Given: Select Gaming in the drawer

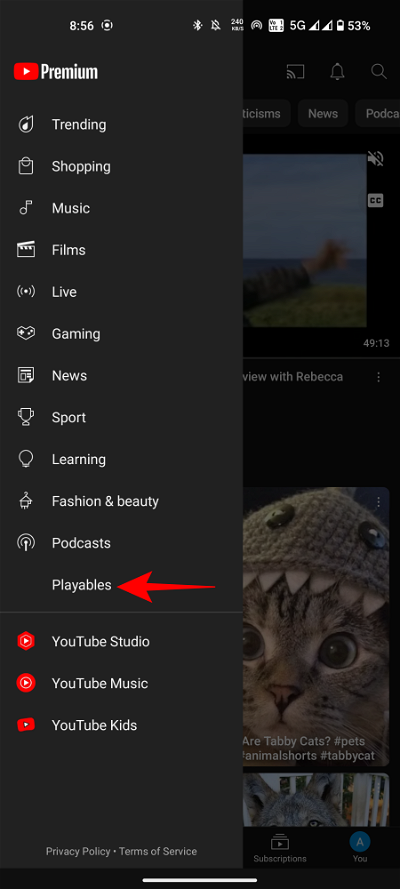Looking at the screenshot, I should click(76, 334).
